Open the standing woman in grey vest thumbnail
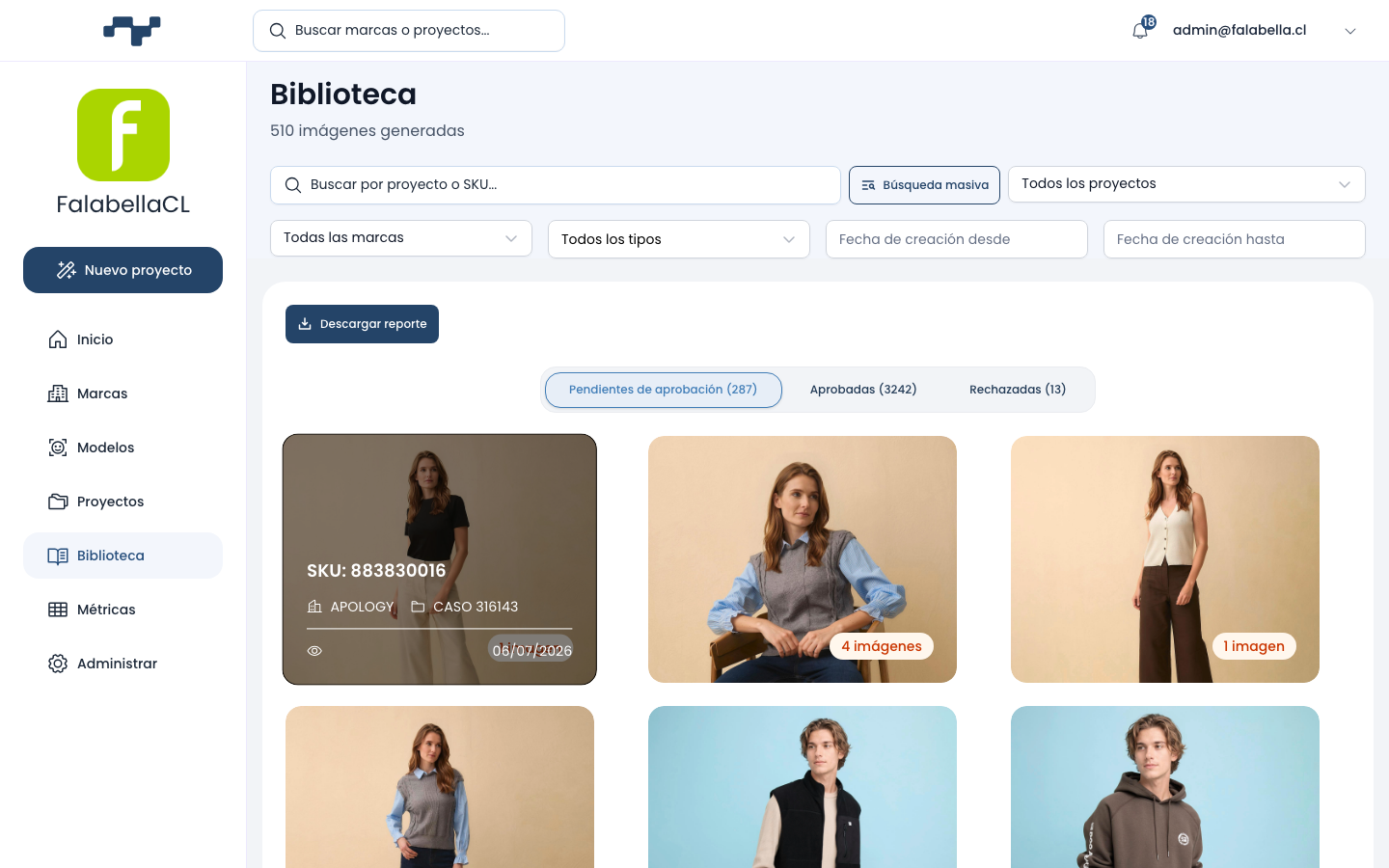The width and height of the screenshot is (1389, 868). [440, 787]
